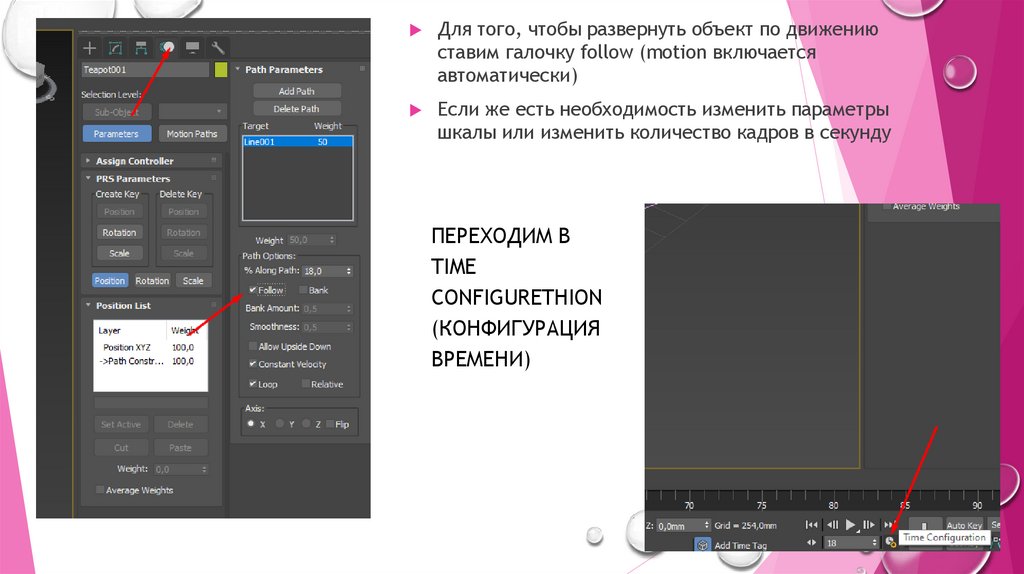Disable the Follow checkbox

tap(252, 290)
